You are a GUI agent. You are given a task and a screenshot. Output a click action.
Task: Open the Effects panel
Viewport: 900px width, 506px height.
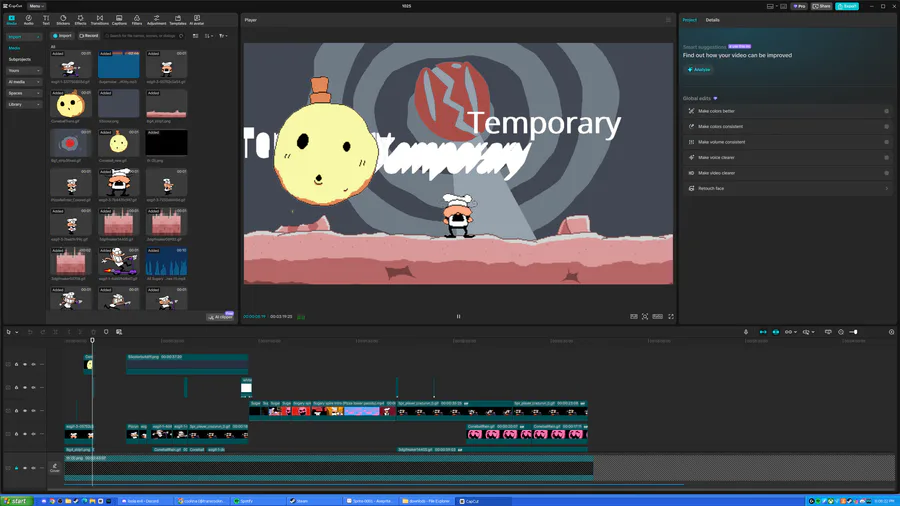tap(80, 20)
